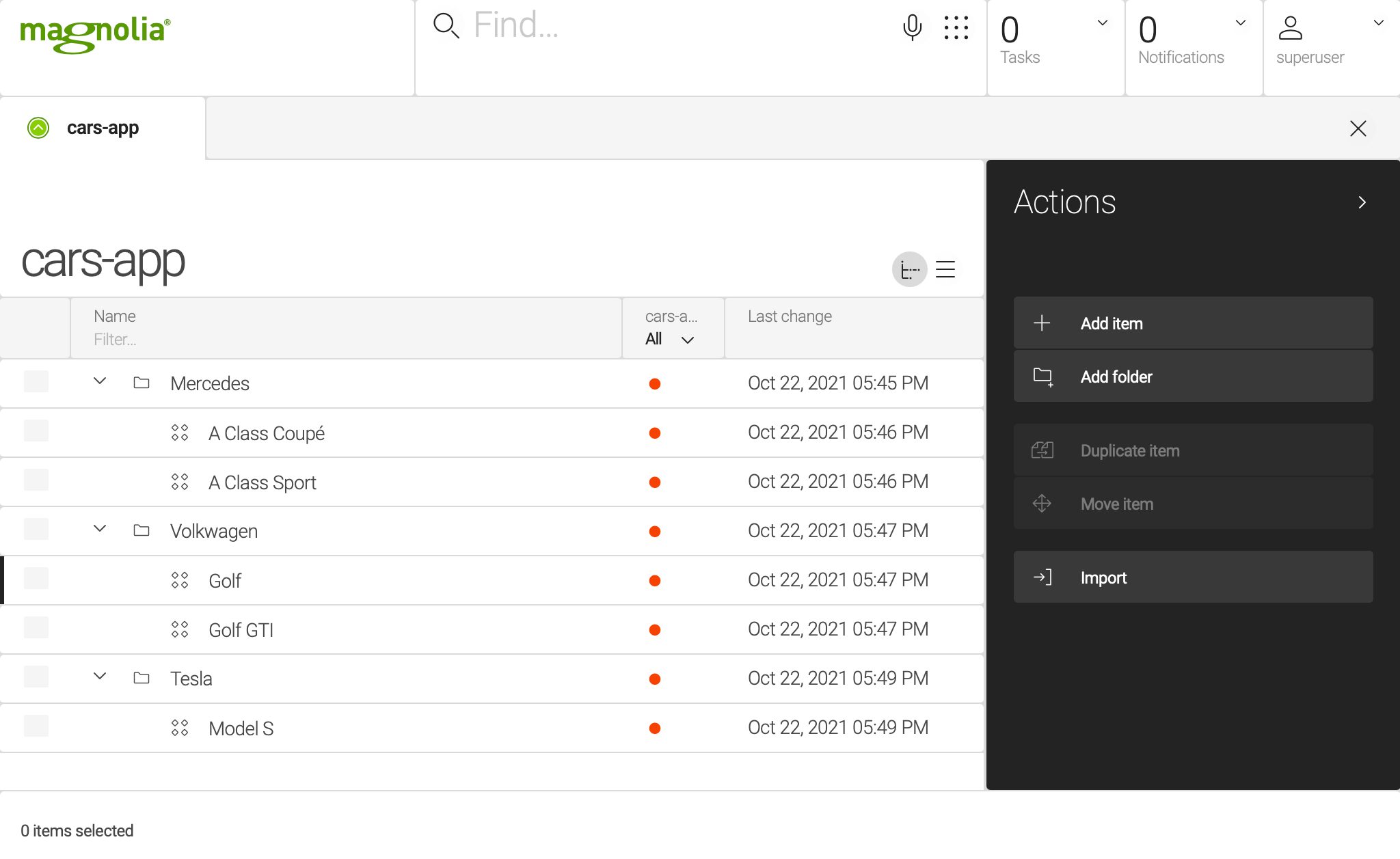
Task: Click the Add item action icon
Action: click(1042, 323)
